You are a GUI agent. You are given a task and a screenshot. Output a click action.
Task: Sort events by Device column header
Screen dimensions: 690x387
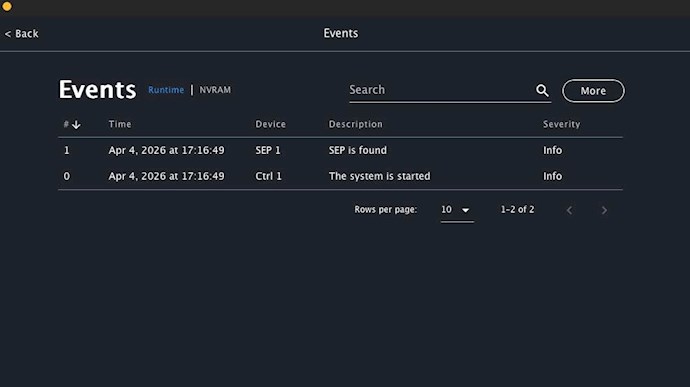point(271,124)
